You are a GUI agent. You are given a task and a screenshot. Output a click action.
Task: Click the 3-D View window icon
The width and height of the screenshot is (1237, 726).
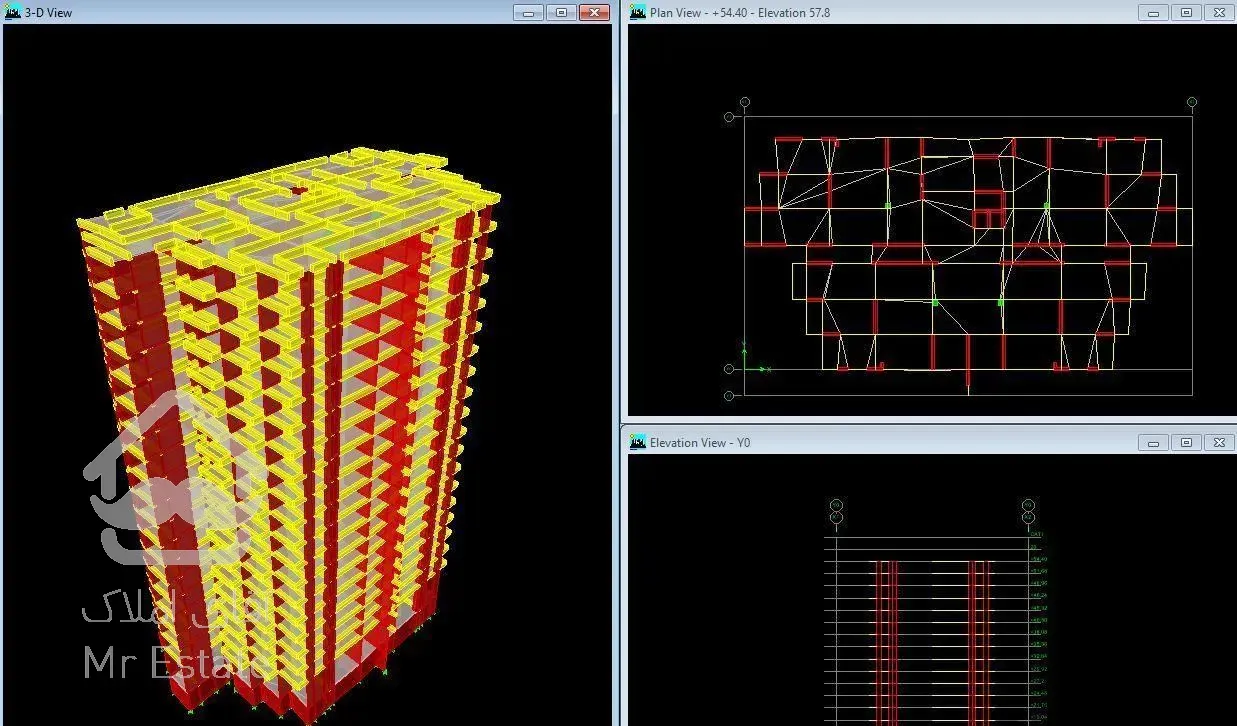click(13, 12)
